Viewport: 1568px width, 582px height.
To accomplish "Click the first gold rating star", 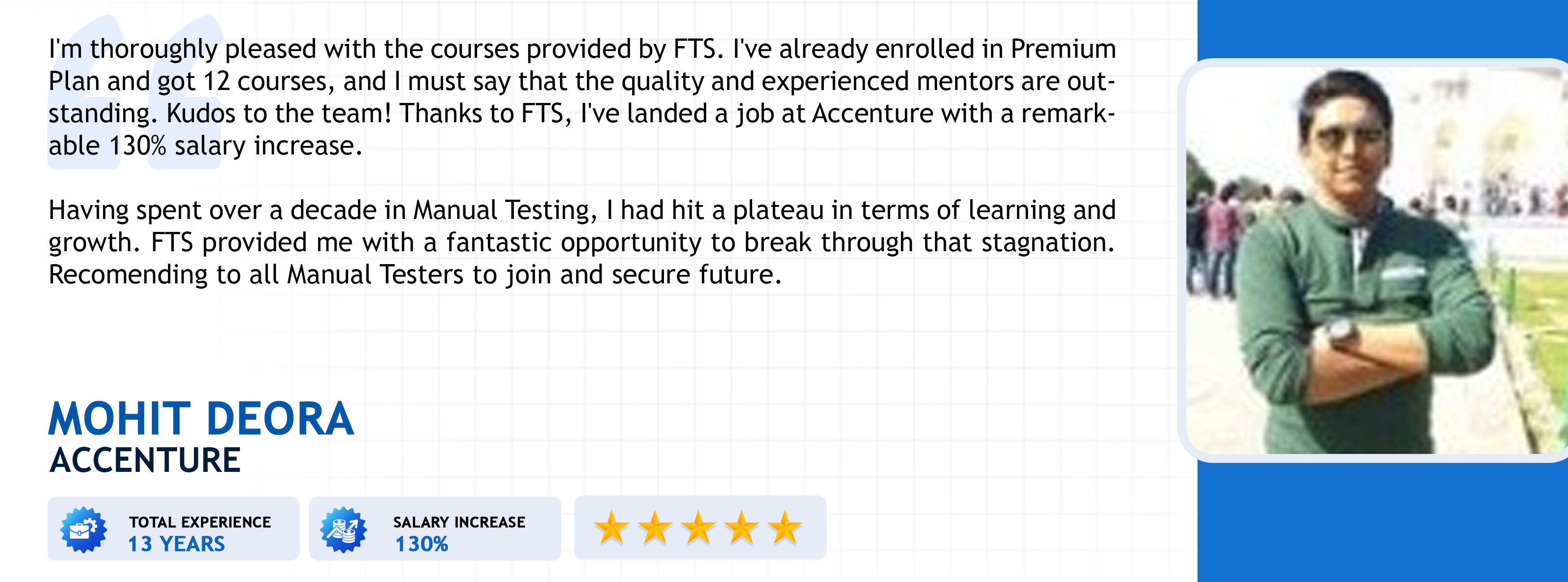I will click(611, 527).
